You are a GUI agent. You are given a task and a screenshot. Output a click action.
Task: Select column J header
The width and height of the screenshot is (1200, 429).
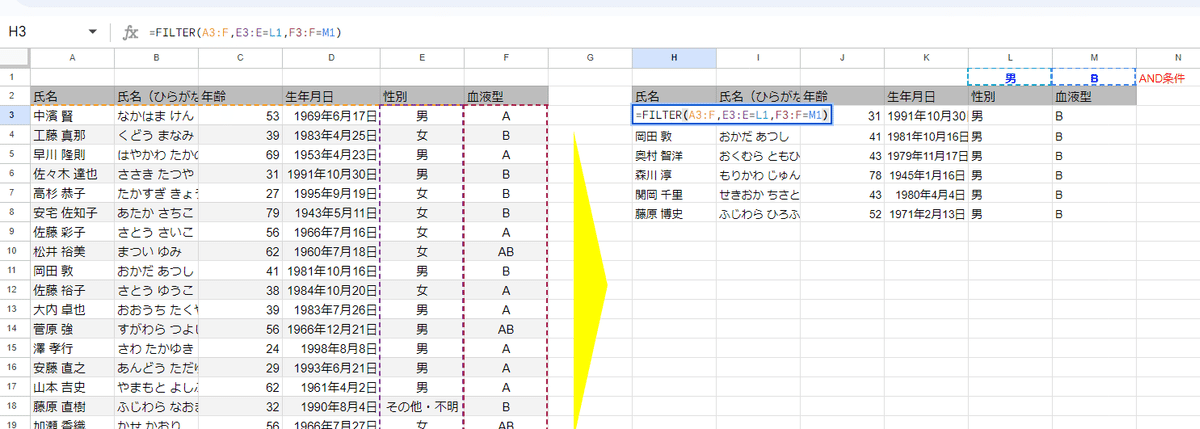pyautogui.click(x=842, y=58)
